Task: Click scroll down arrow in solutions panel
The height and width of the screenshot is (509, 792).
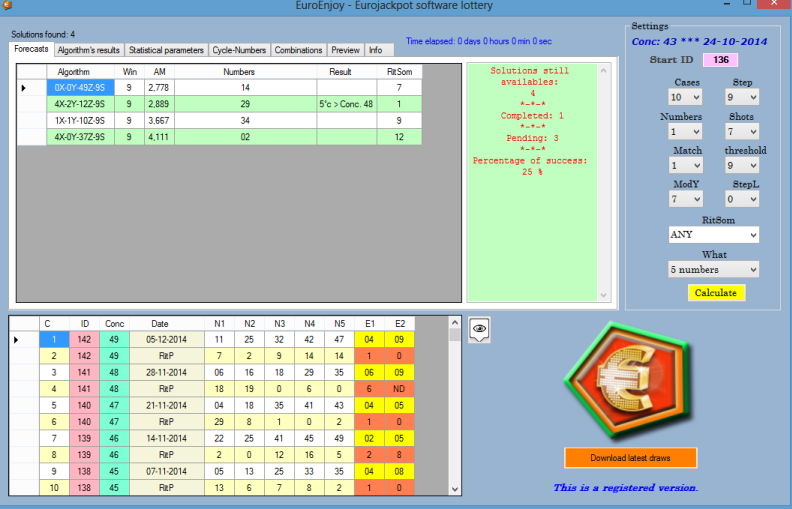Action: pyautogui.click(x=603, y=295)
